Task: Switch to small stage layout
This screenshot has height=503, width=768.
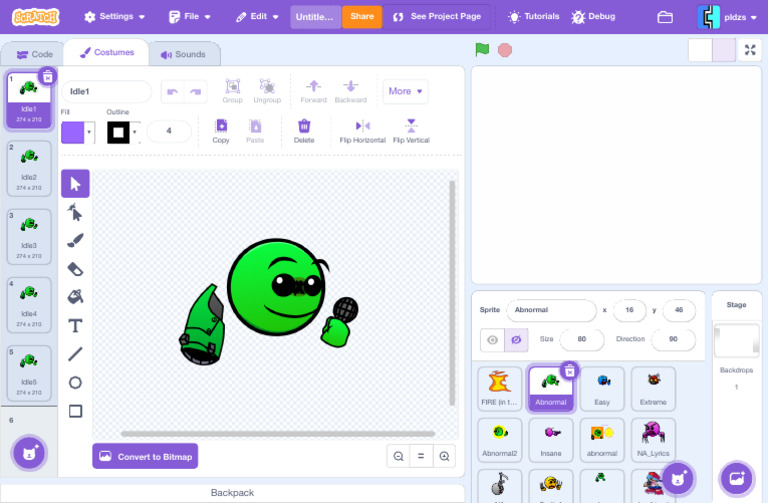Action: coord(700,50)
